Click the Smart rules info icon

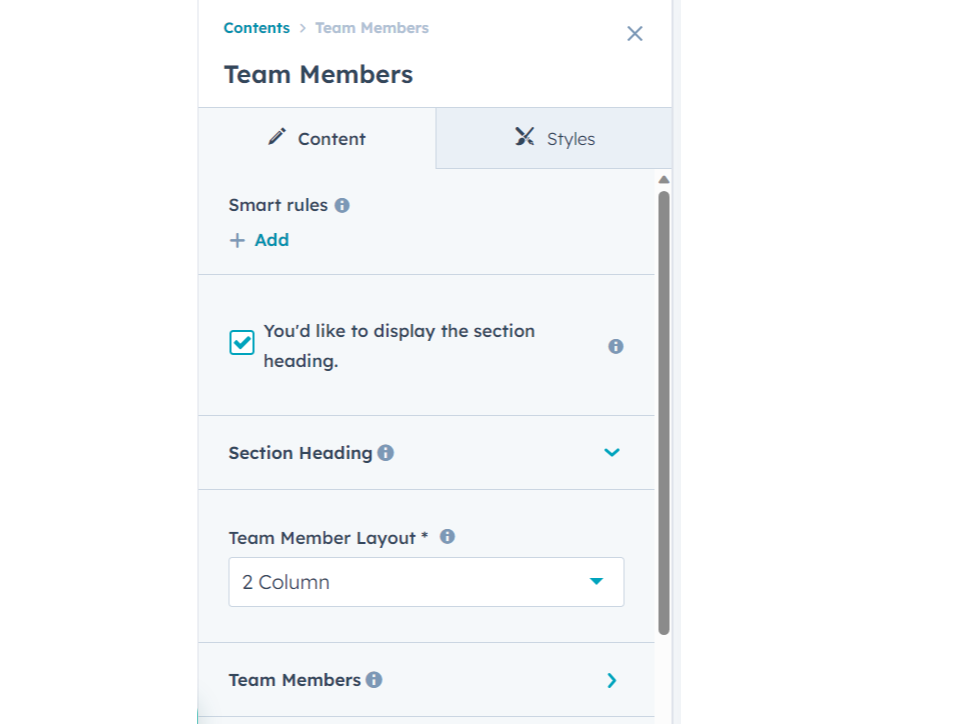(x=342, y=205)
